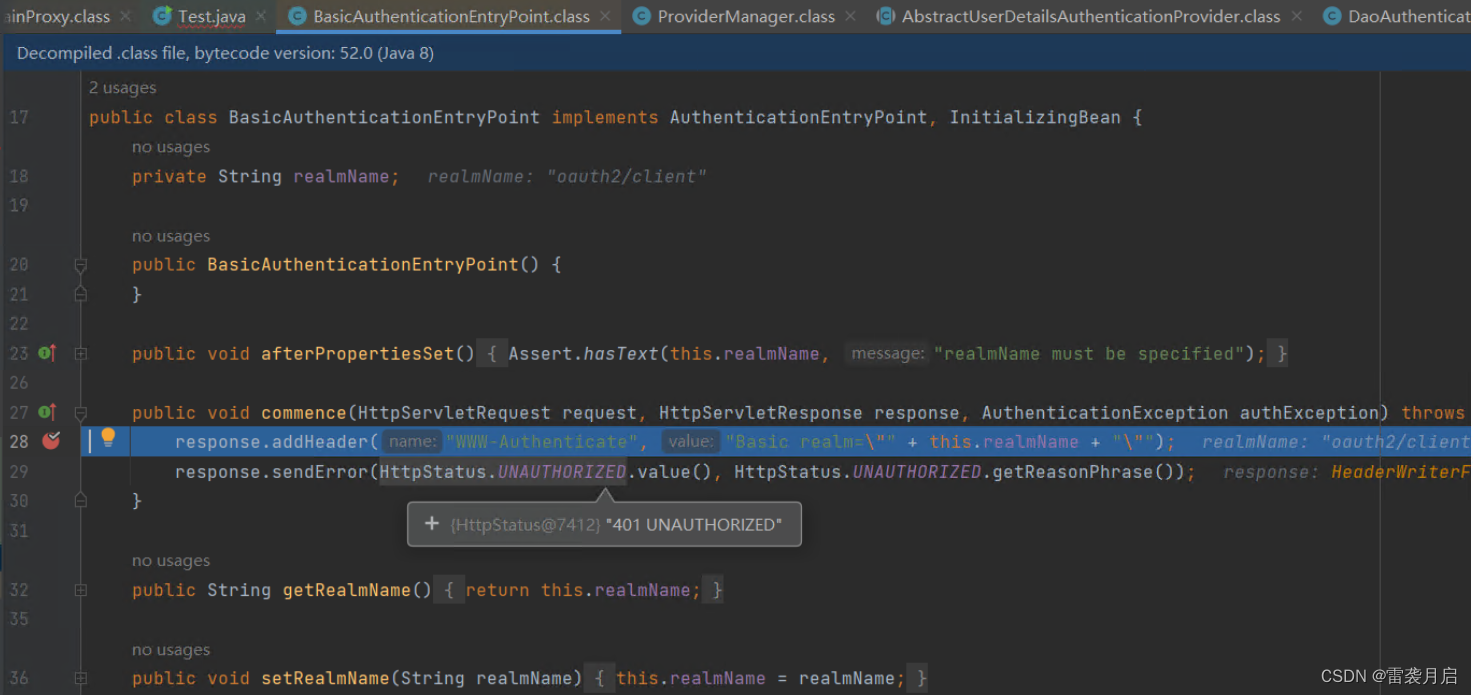1473x695 pixels.
Task: Click line number 29 in the gutter
Action: pyautogui.click(x=19, y=472)
